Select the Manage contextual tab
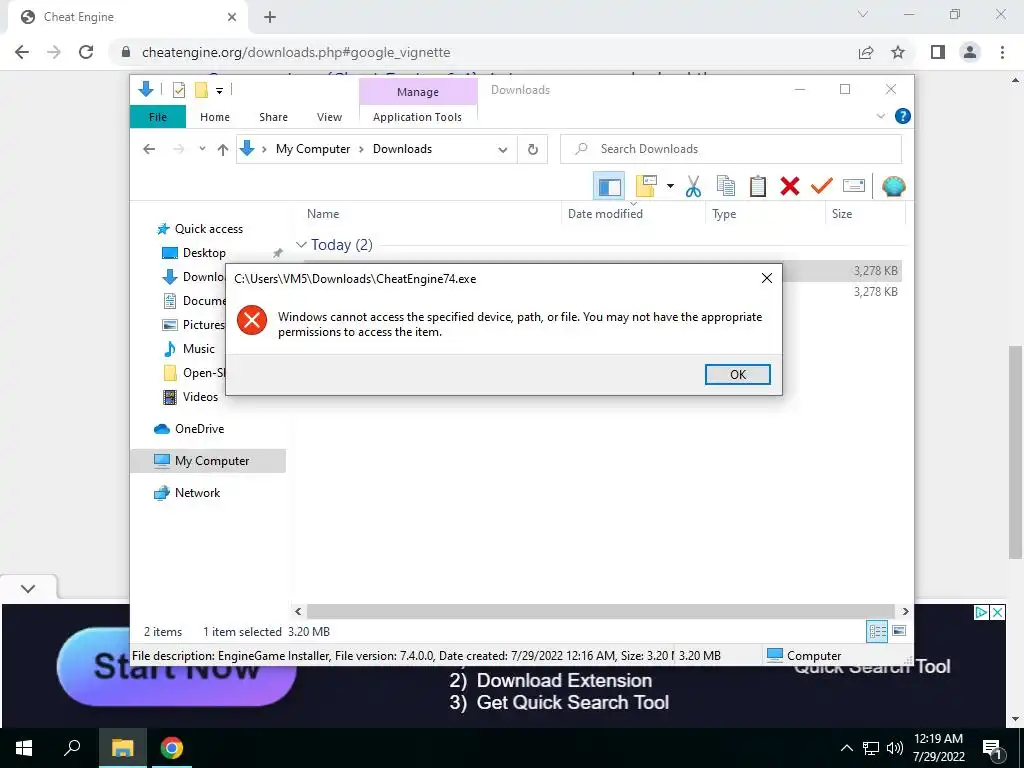The image size is (1024, 768). pyautogui.click(x=418, y=92)
